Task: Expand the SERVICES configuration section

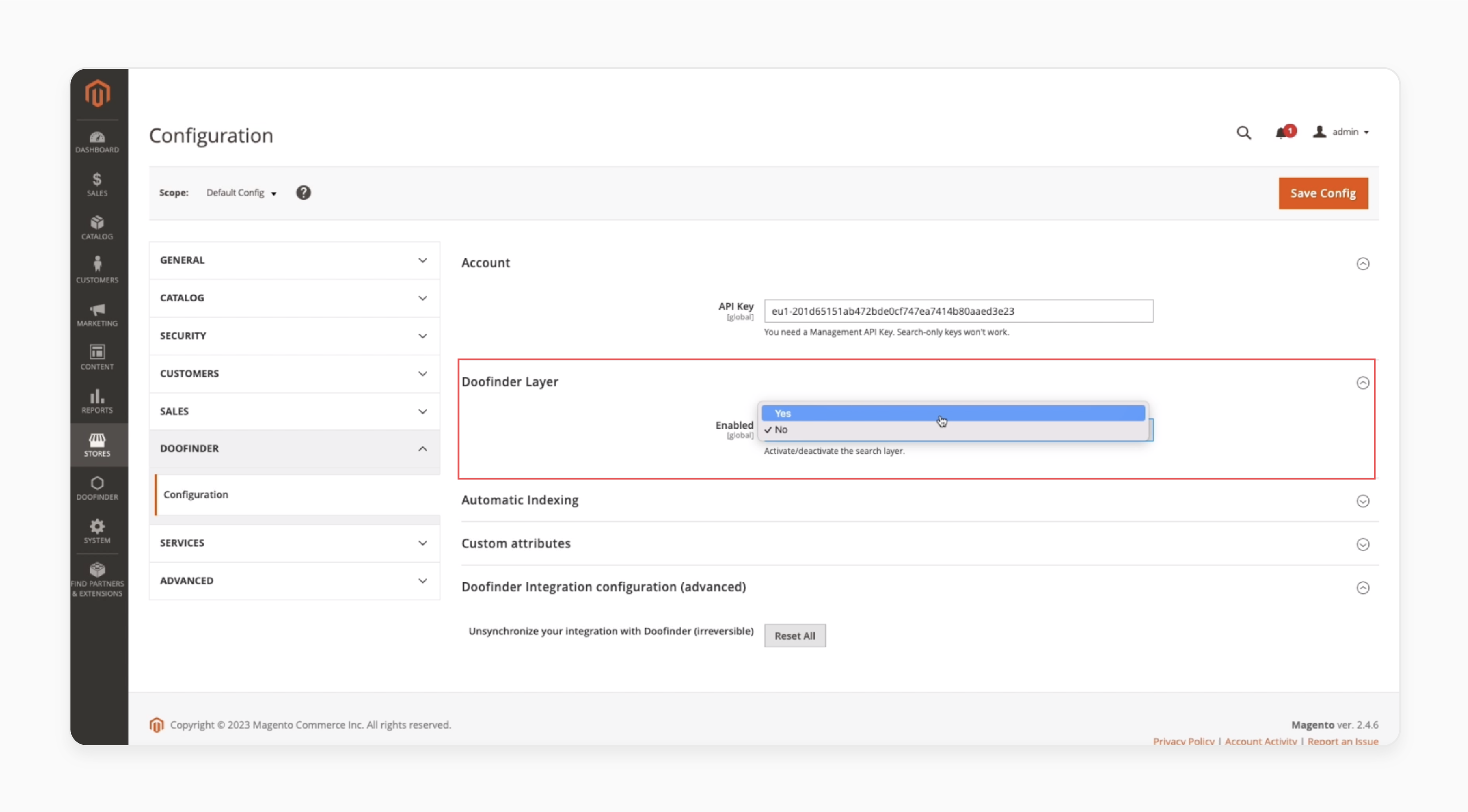Action: [x=294, y=543]
